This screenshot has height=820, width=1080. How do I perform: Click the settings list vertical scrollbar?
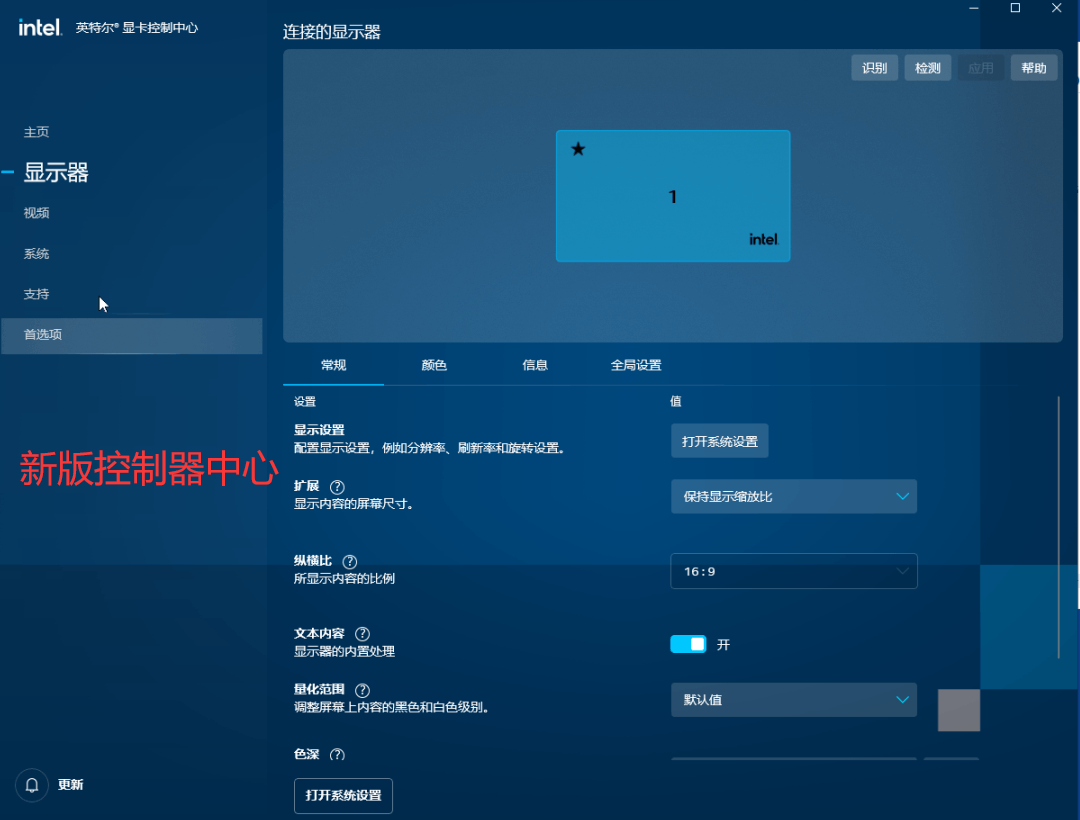click(1059, 527)
